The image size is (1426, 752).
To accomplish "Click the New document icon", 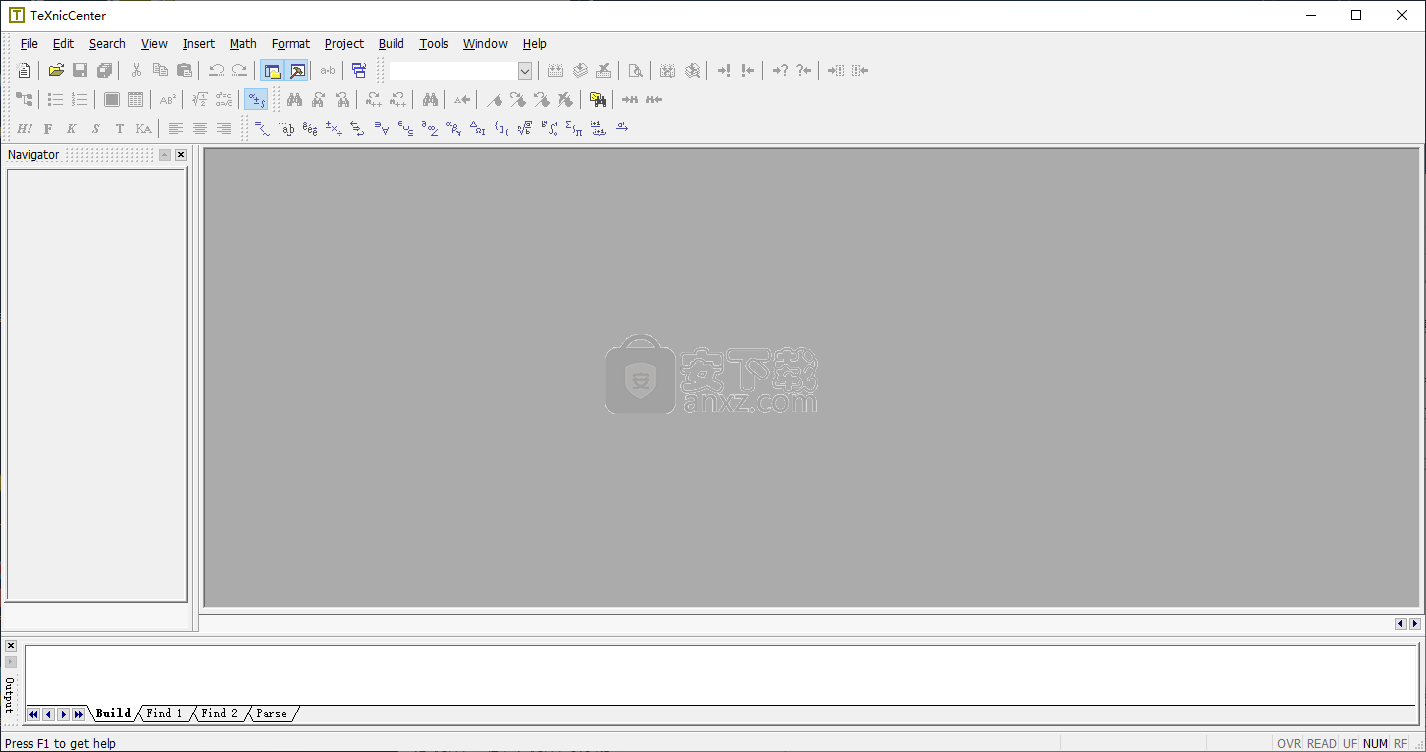I will (x=24, y=71).
